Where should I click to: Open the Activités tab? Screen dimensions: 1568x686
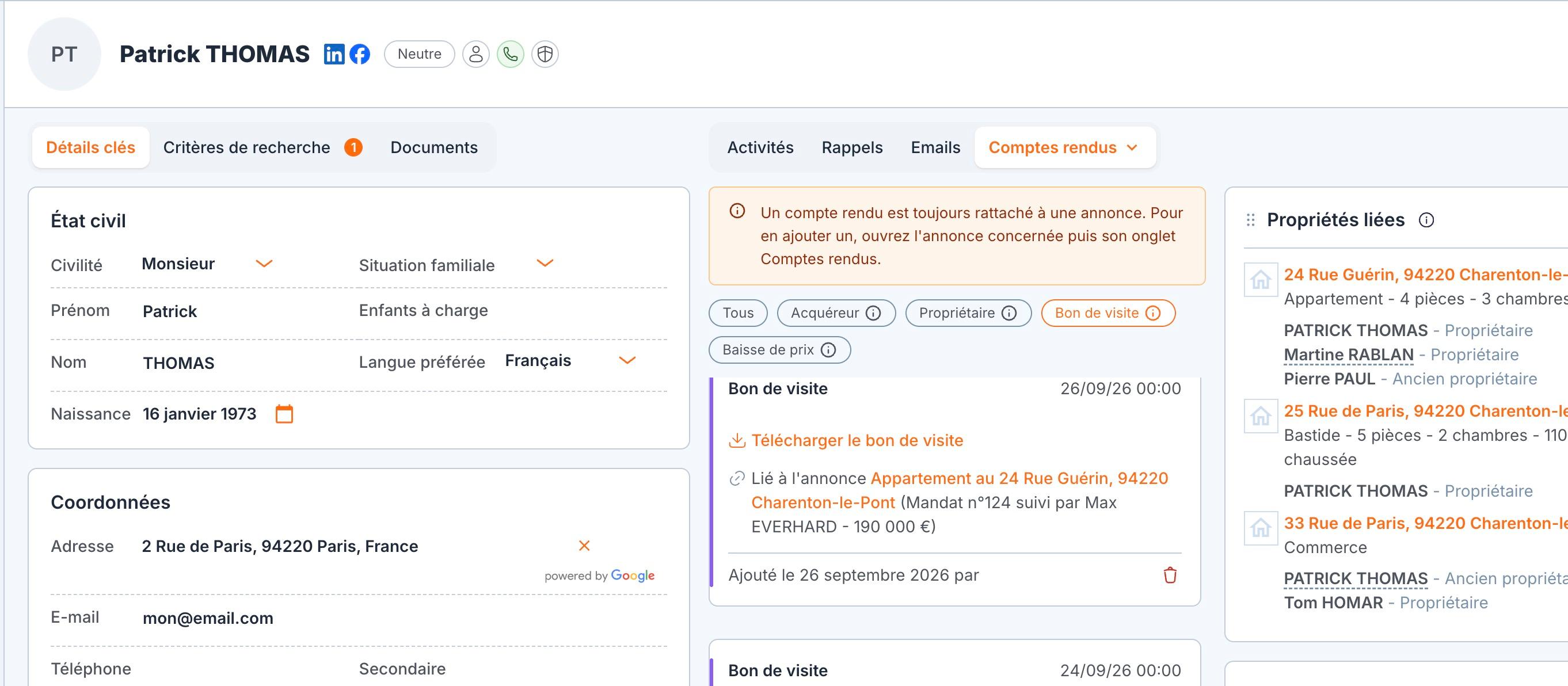(760, 147)
